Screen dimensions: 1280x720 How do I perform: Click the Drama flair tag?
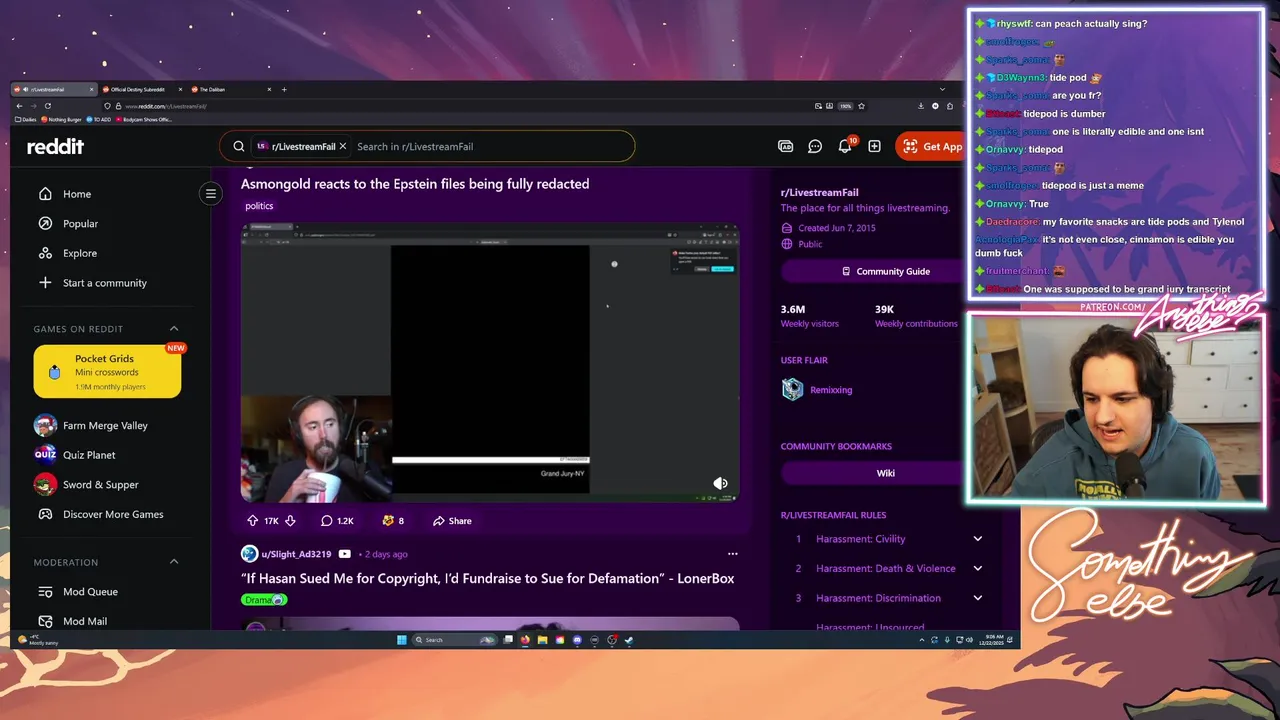coord(264,600)
